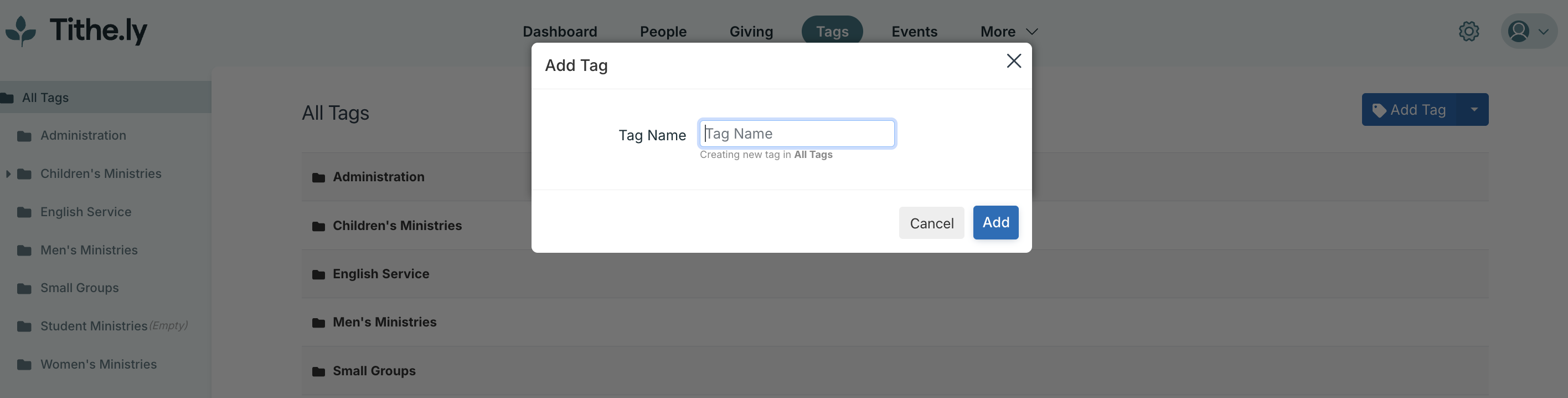Select Women's Ministries in sidebar tree
This screenshot has width=1568, height=398.
(99, 365)
